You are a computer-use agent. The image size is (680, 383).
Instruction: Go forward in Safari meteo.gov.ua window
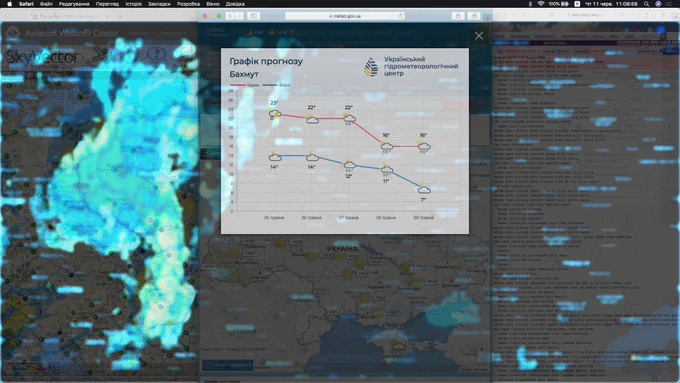click(239, 16)
